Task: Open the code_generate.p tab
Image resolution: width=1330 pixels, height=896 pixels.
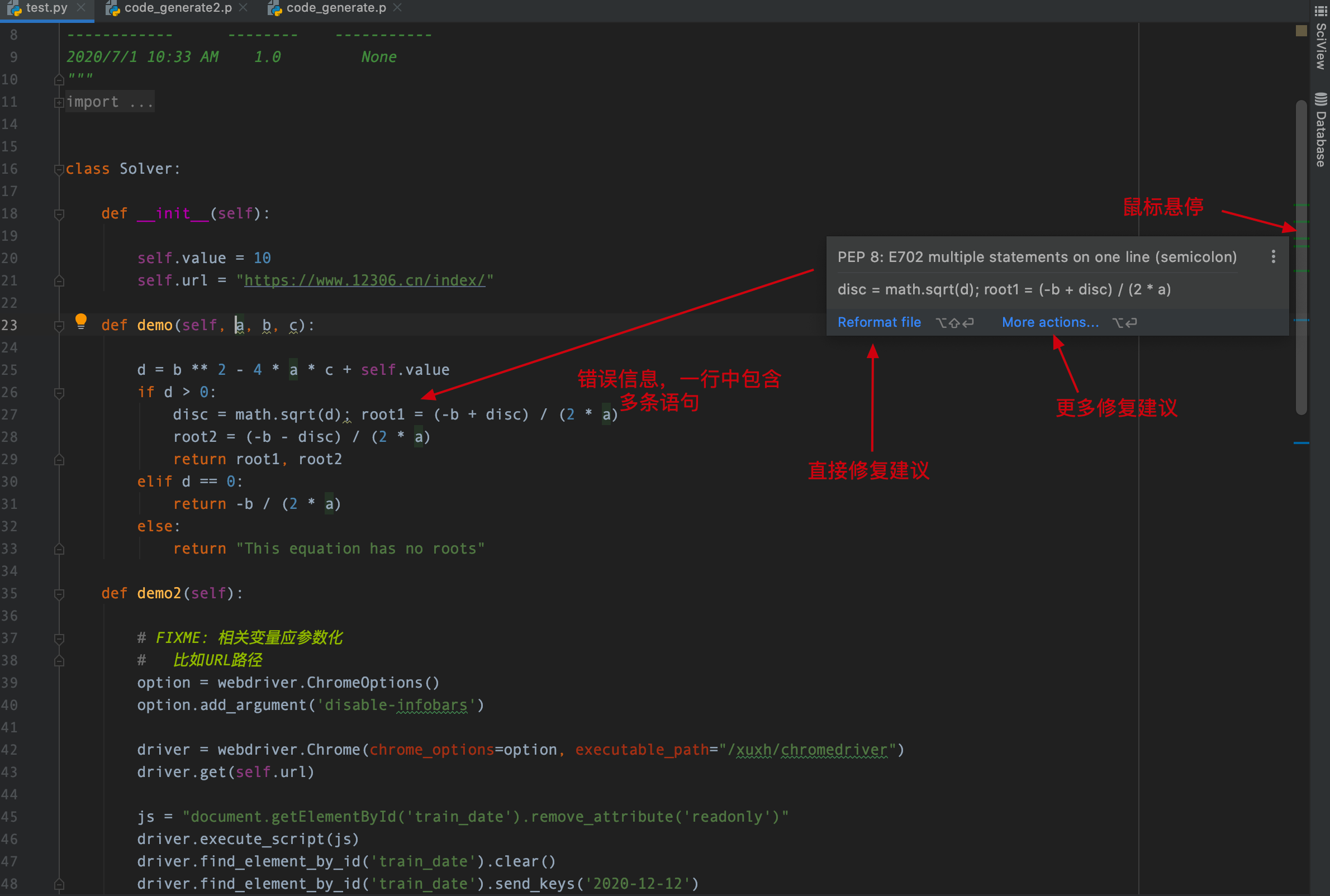Action: [336, 8]
